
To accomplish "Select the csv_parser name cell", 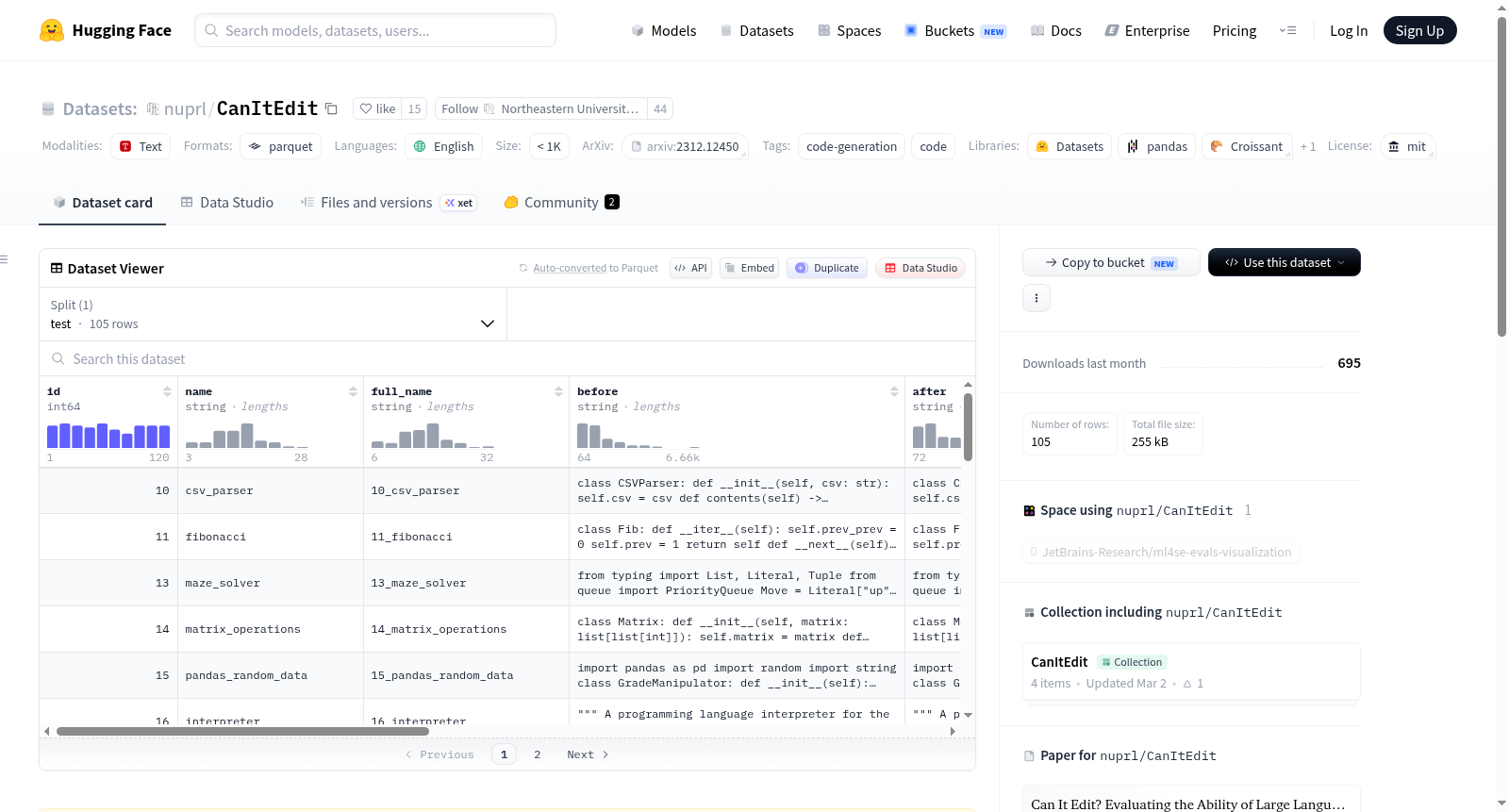I will tap(271, 490).
